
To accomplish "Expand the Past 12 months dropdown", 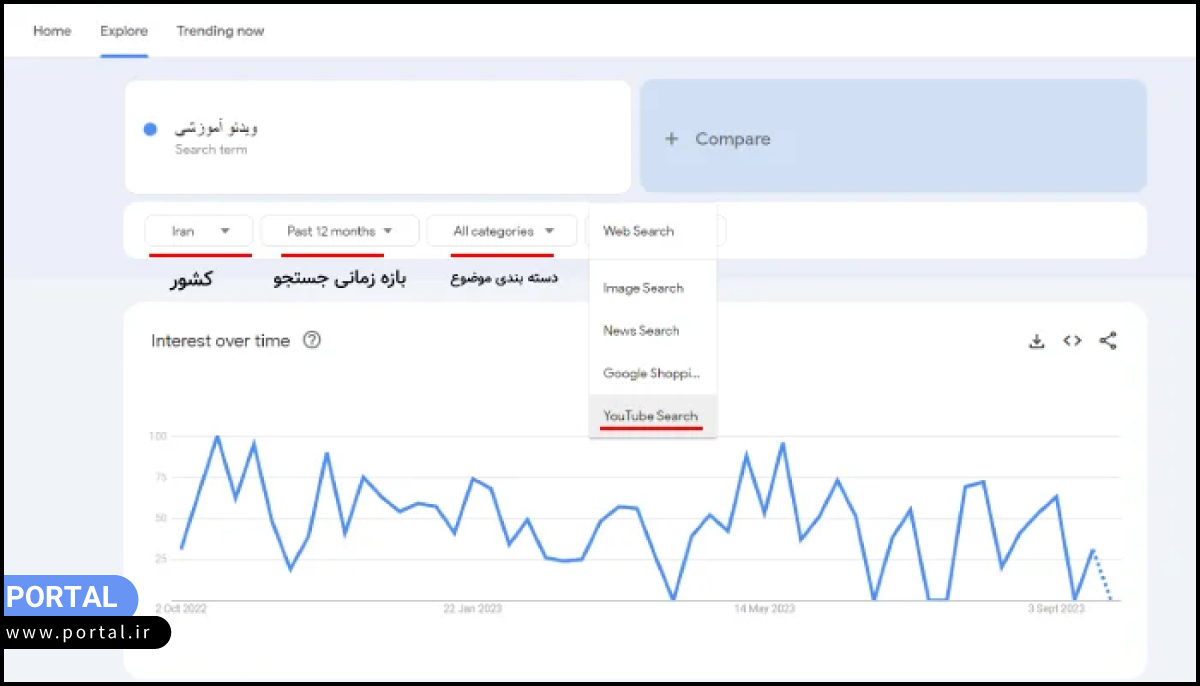I will click(339, 231).
